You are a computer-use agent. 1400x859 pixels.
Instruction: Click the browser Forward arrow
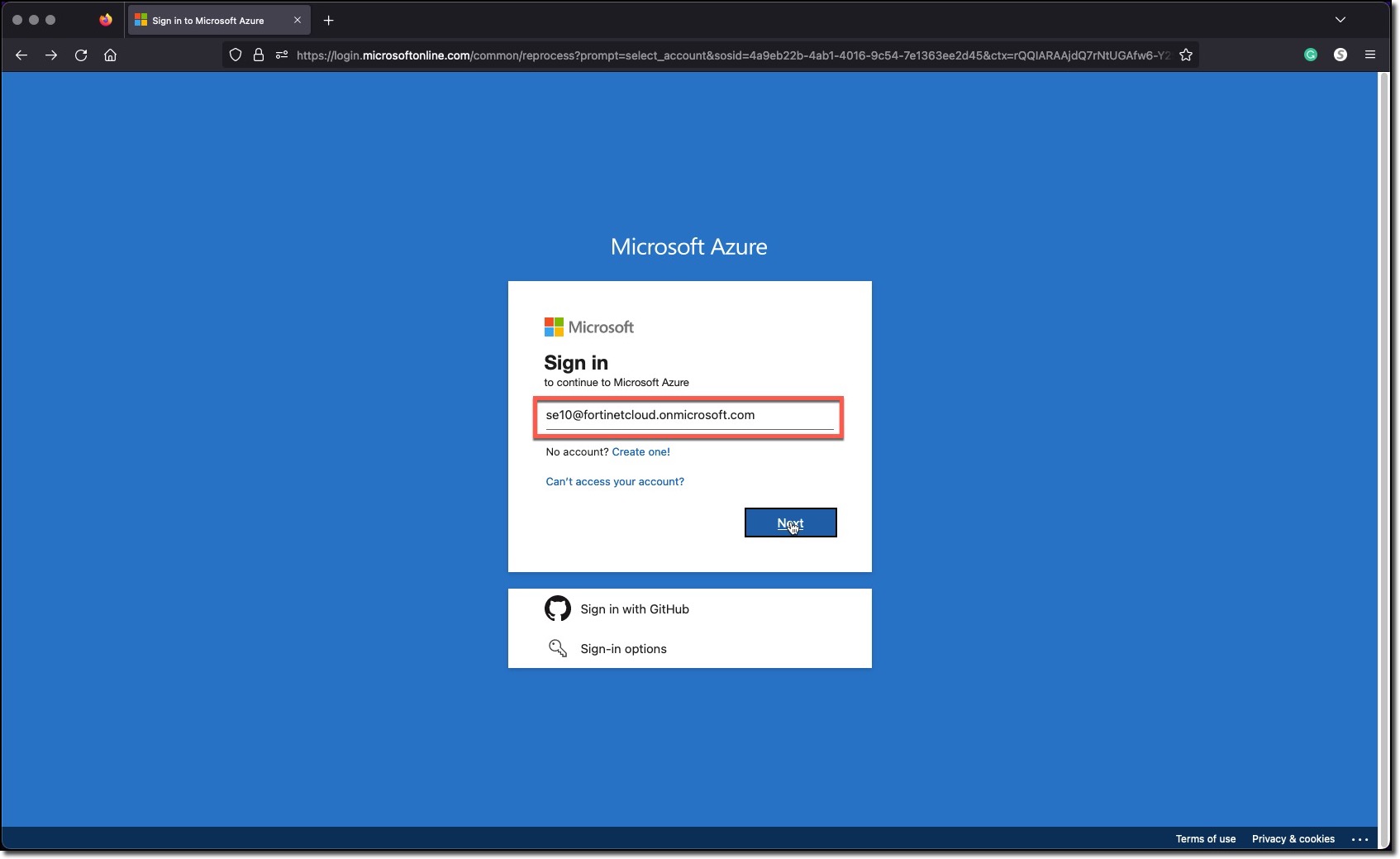[x=51, y=55]
